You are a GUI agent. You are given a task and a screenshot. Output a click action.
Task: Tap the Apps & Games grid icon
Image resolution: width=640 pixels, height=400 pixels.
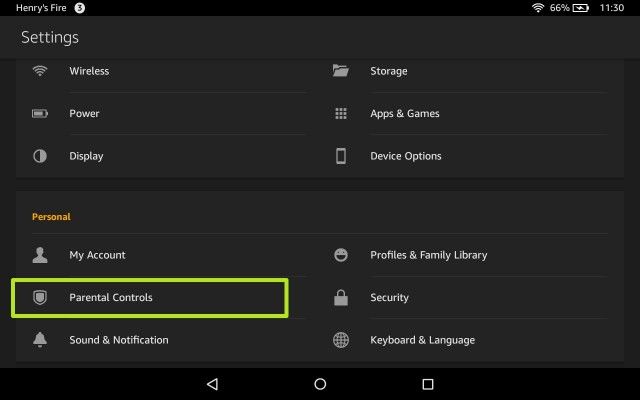click(x=341, y=113)
